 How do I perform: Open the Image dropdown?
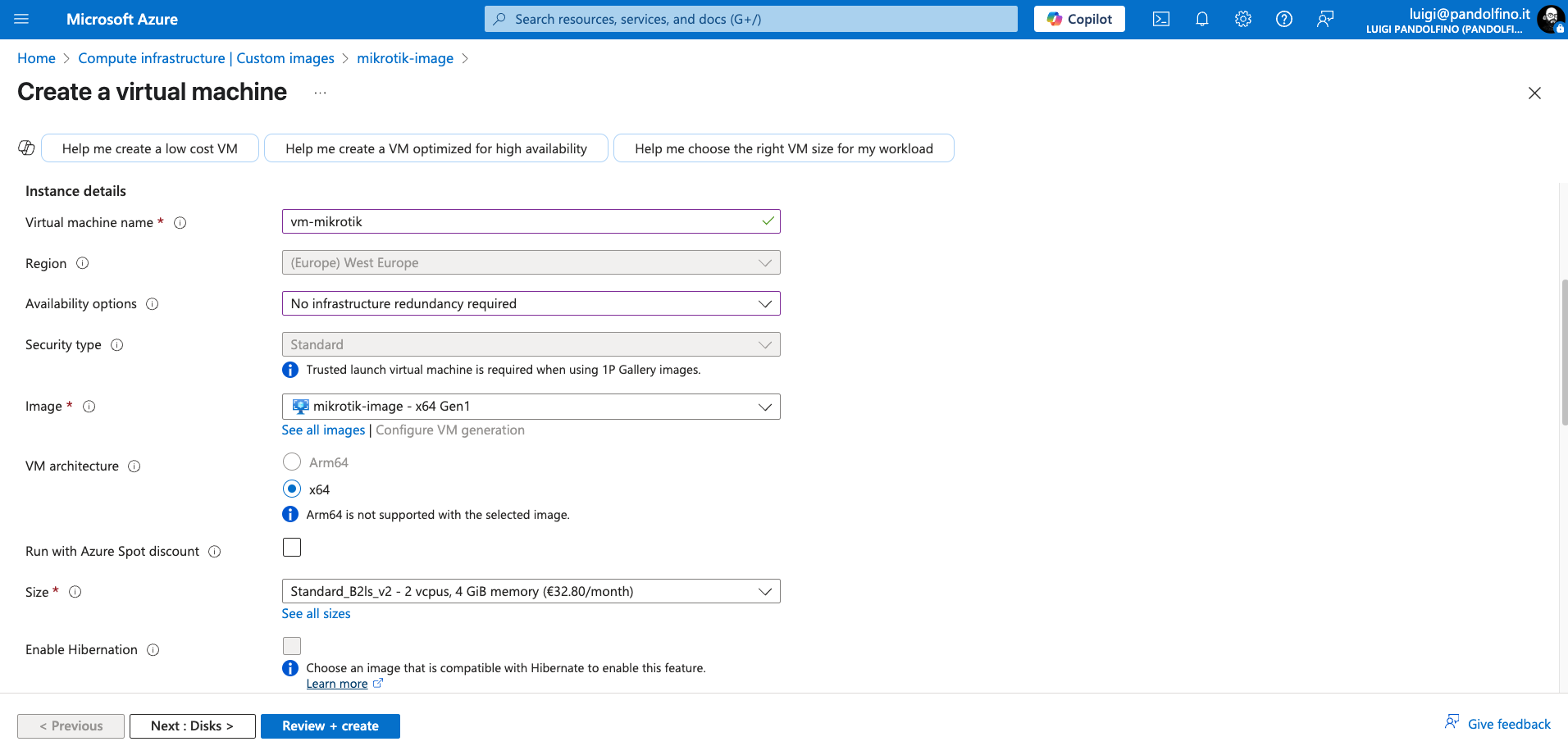click(530, 407)
